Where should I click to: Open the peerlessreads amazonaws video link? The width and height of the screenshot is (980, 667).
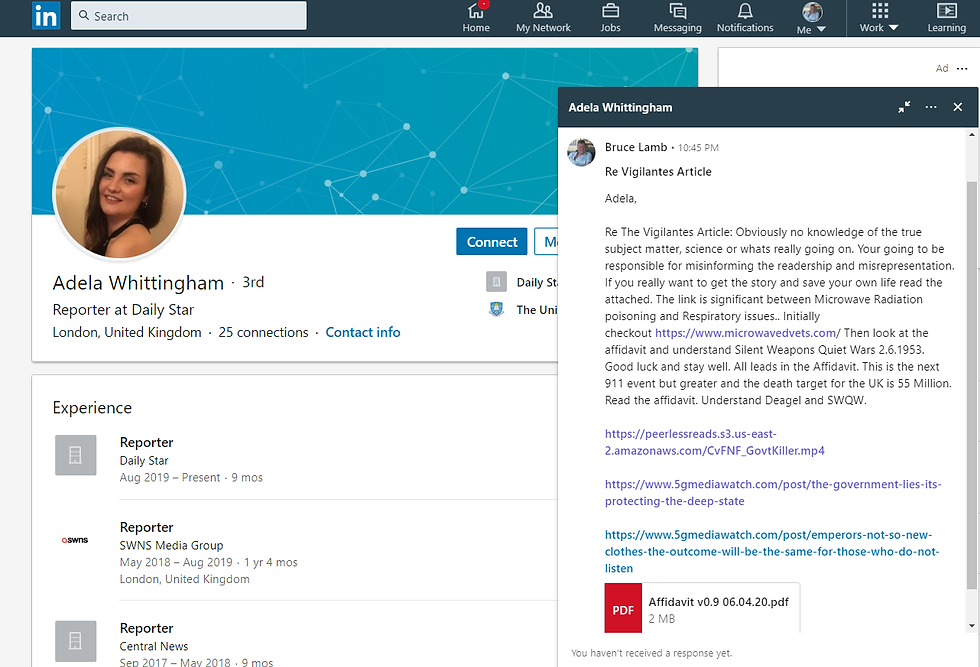714,442
